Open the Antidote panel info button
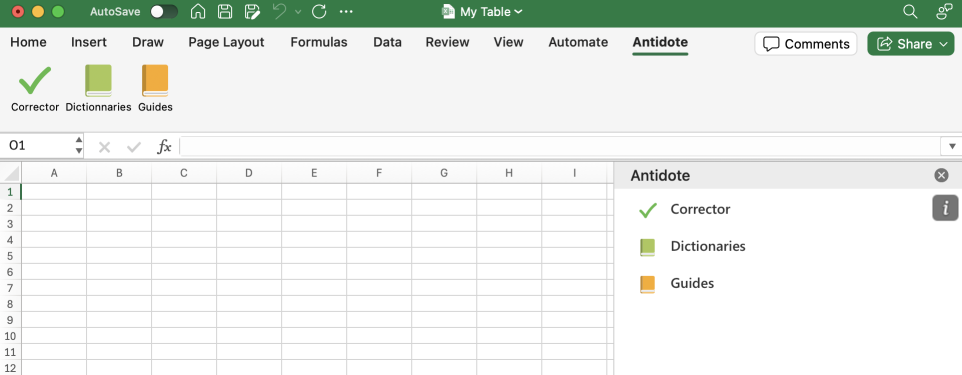This screenshot has width=962, height=375. click(945, 208)
